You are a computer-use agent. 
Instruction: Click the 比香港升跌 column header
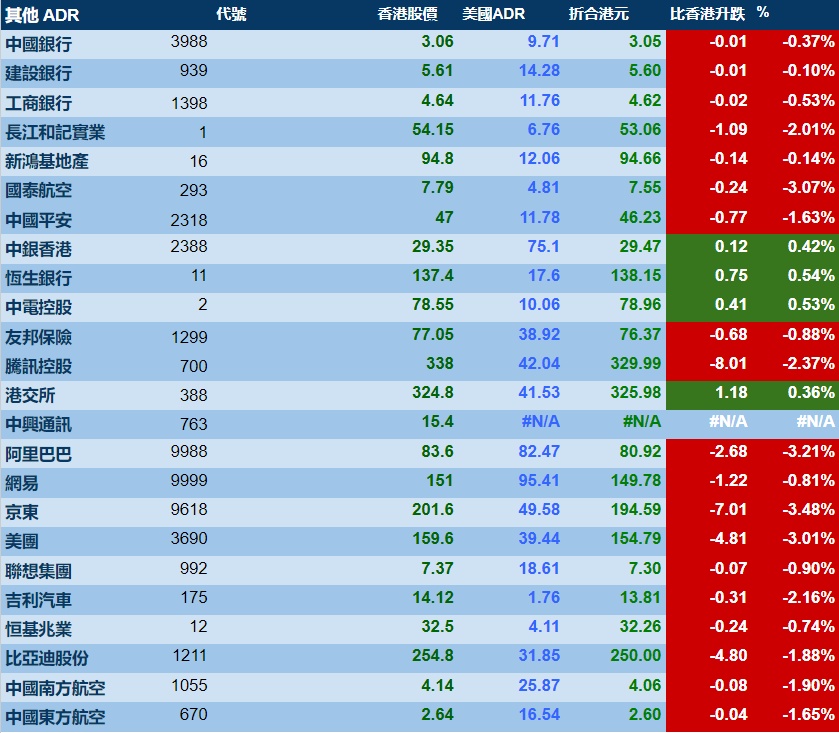707,14
